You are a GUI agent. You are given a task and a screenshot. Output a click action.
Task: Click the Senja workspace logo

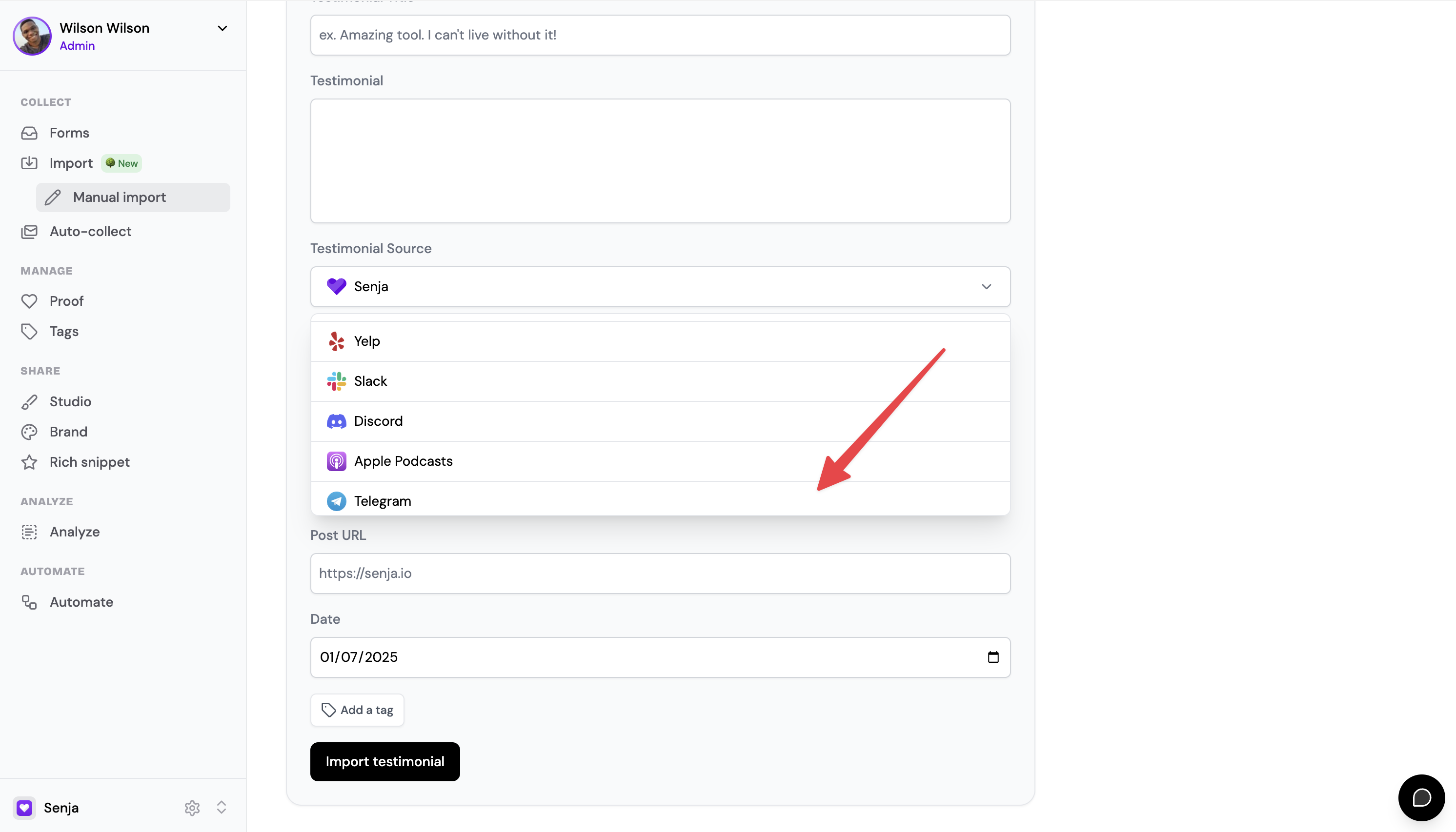tap(24, 808)
